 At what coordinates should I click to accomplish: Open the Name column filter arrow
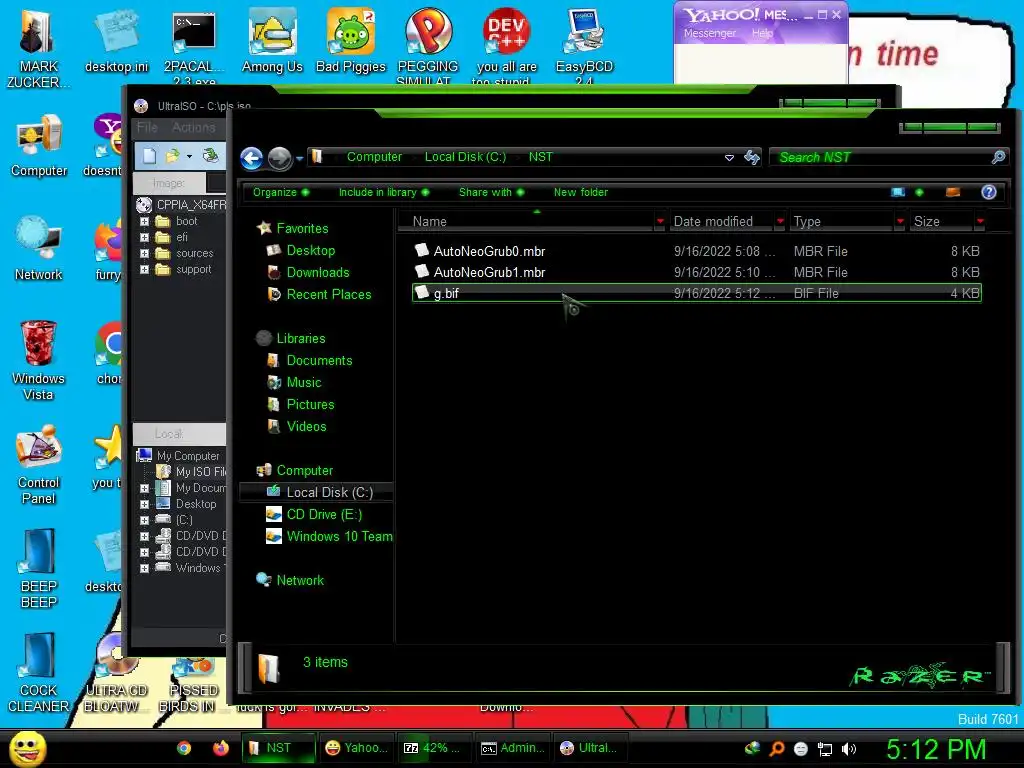[660, 221]
